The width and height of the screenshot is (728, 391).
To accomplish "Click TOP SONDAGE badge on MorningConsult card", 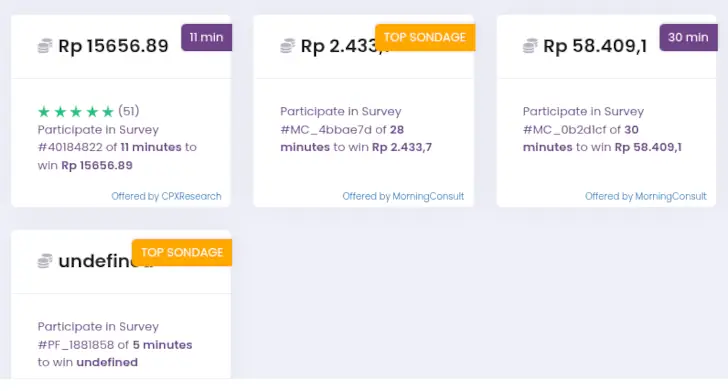I will [x=425, y=37].
